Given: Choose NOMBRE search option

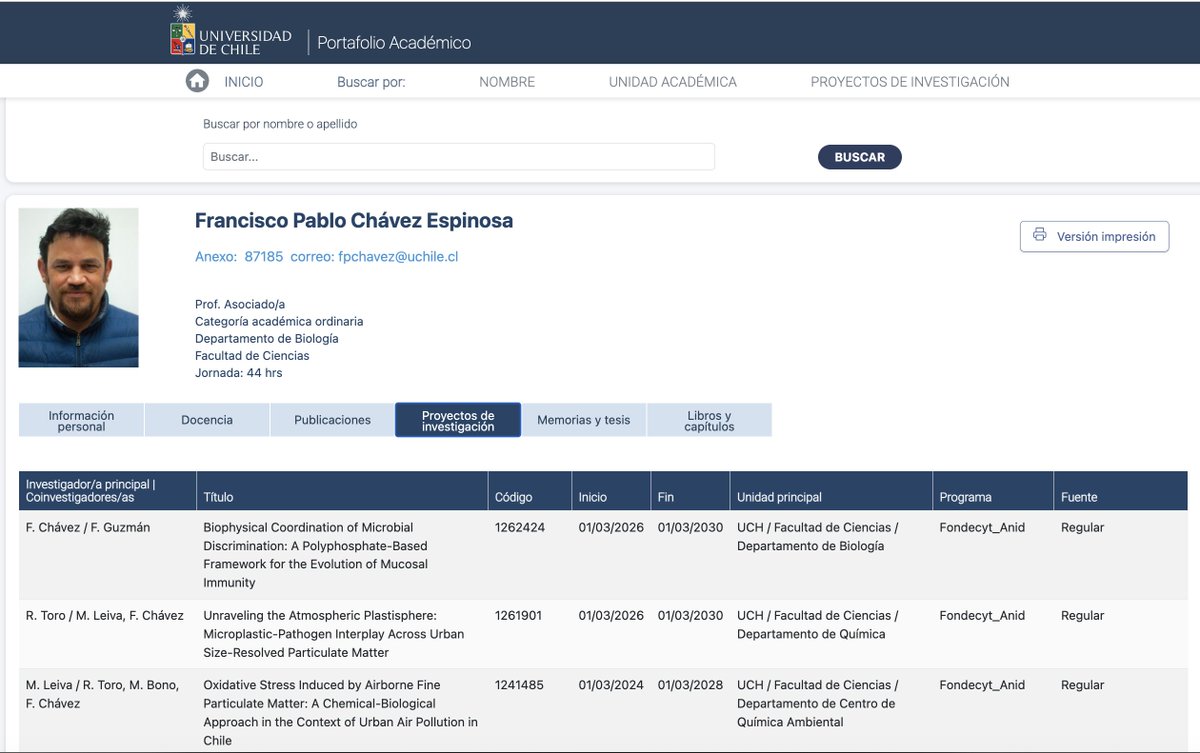Looking at the screenshot, I should [507, 82].
